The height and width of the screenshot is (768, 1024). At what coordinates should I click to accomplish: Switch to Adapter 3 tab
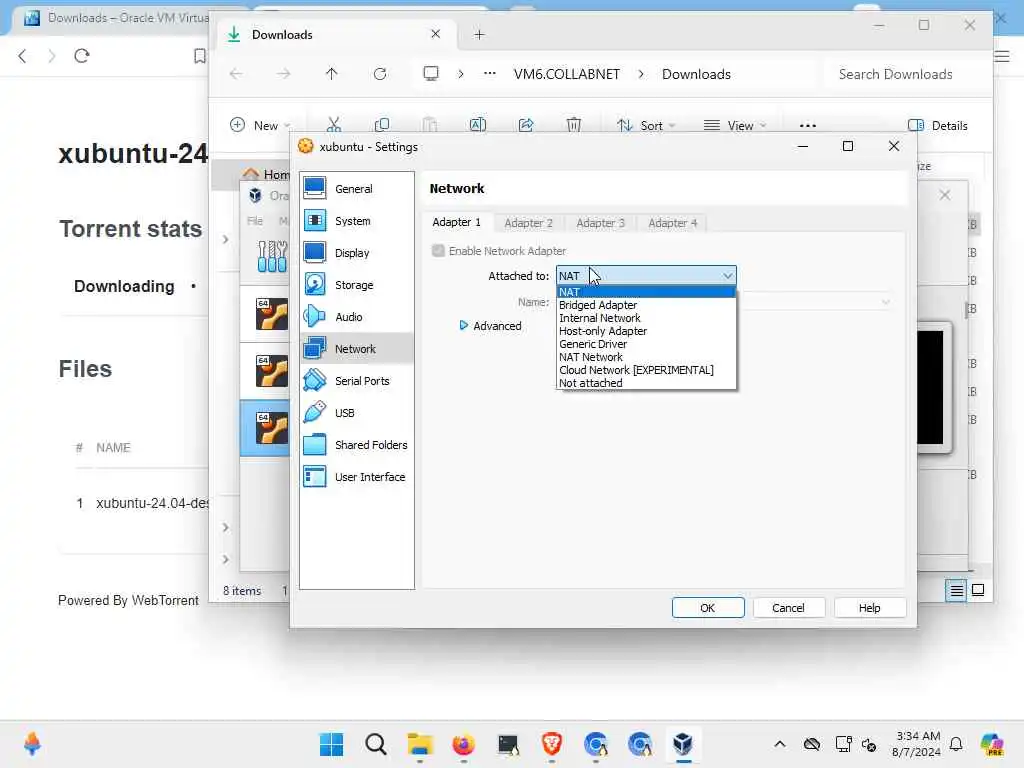(600, 223)
